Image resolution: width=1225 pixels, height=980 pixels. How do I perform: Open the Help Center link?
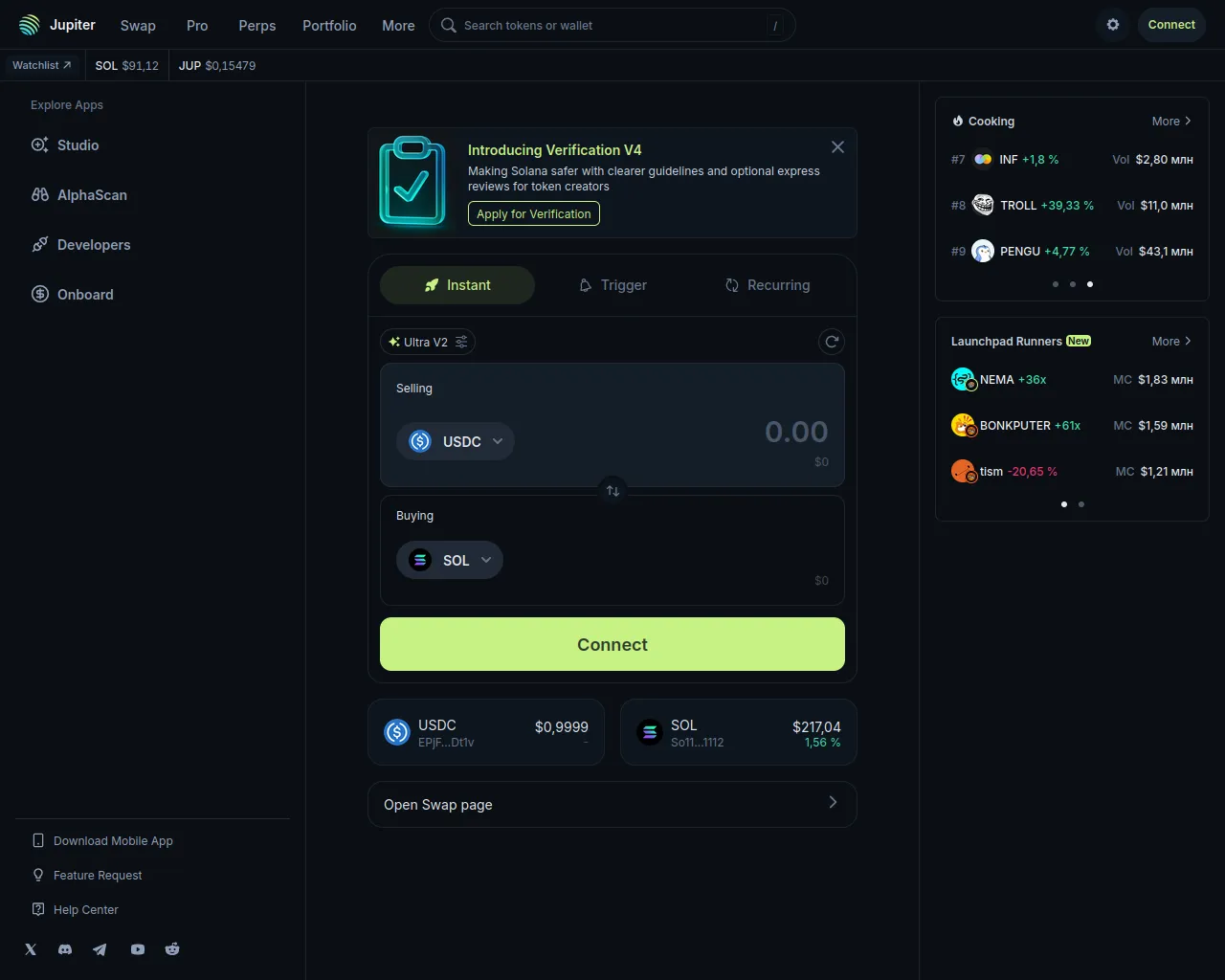[x=76, y=910]
